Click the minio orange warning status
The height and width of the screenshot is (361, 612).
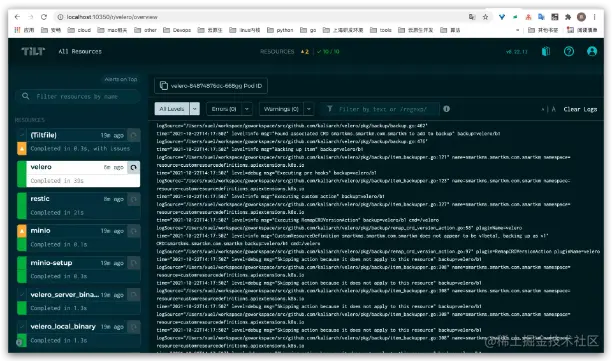pos(22,231)
